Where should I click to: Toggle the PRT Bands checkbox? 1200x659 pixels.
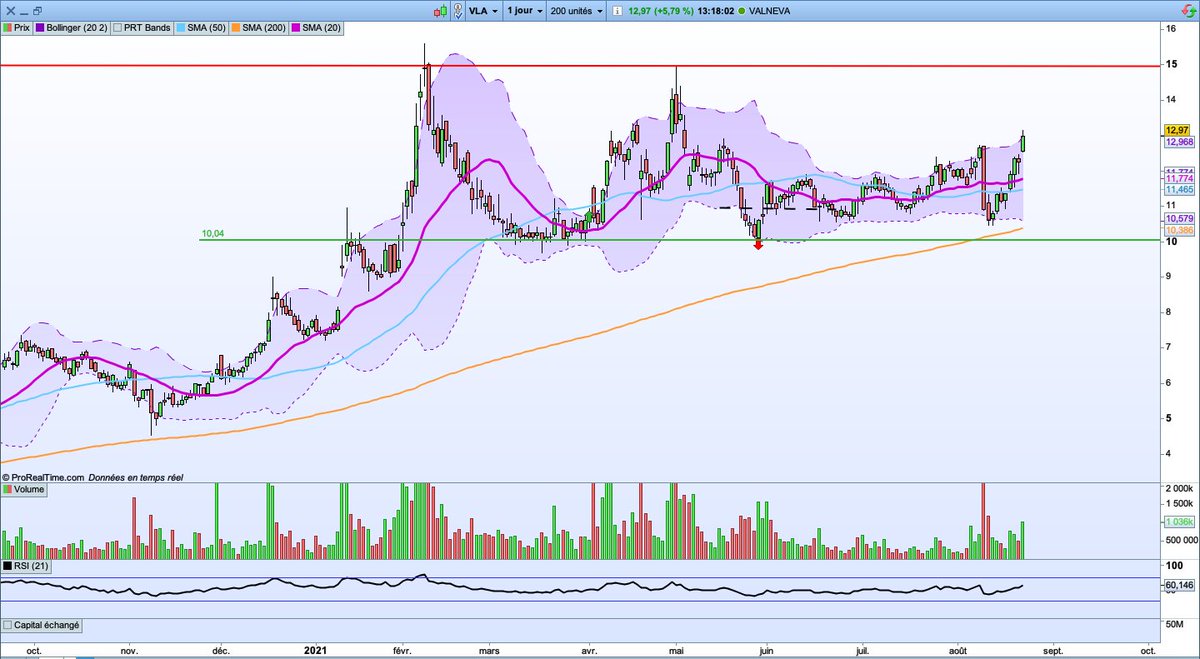[117, 28]
